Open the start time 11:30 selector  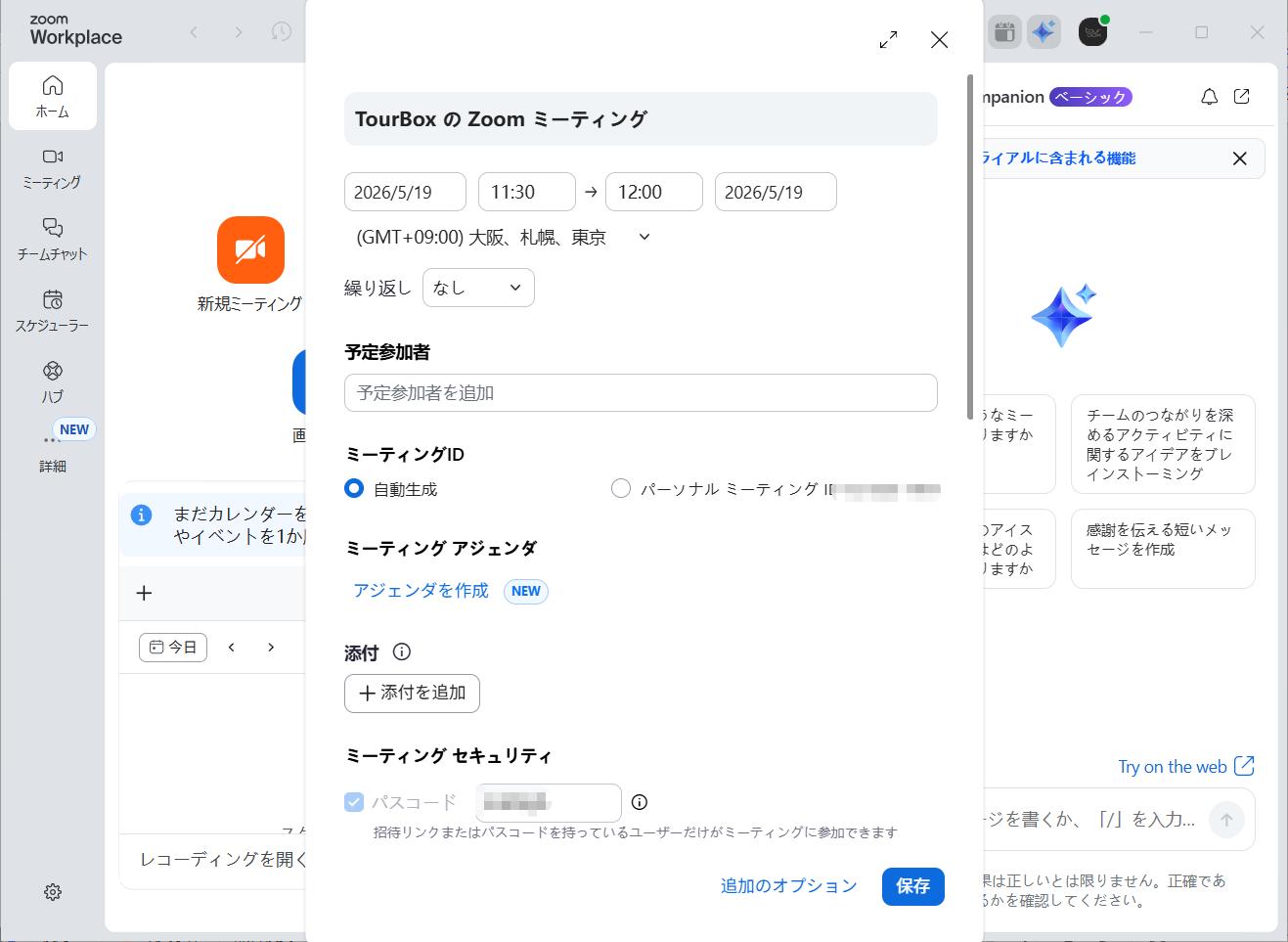click(x=527, y=192)
